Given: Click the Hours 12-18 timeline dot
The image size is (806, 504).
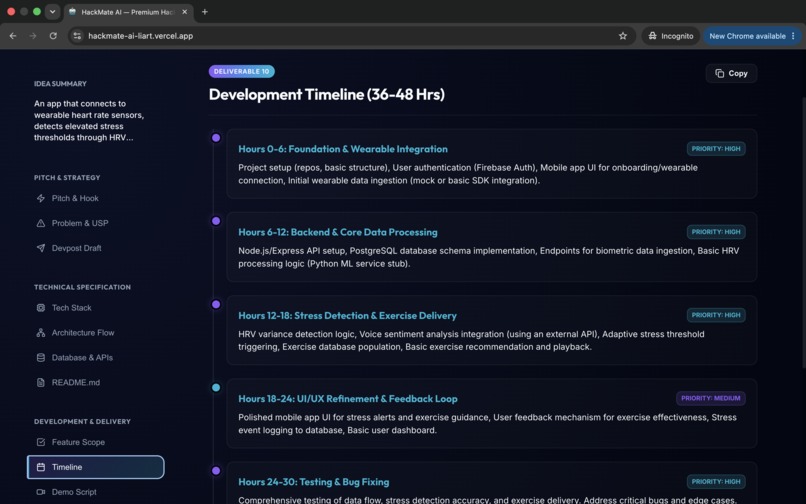Looking at the screenshot, I should (x=216, y=304).
